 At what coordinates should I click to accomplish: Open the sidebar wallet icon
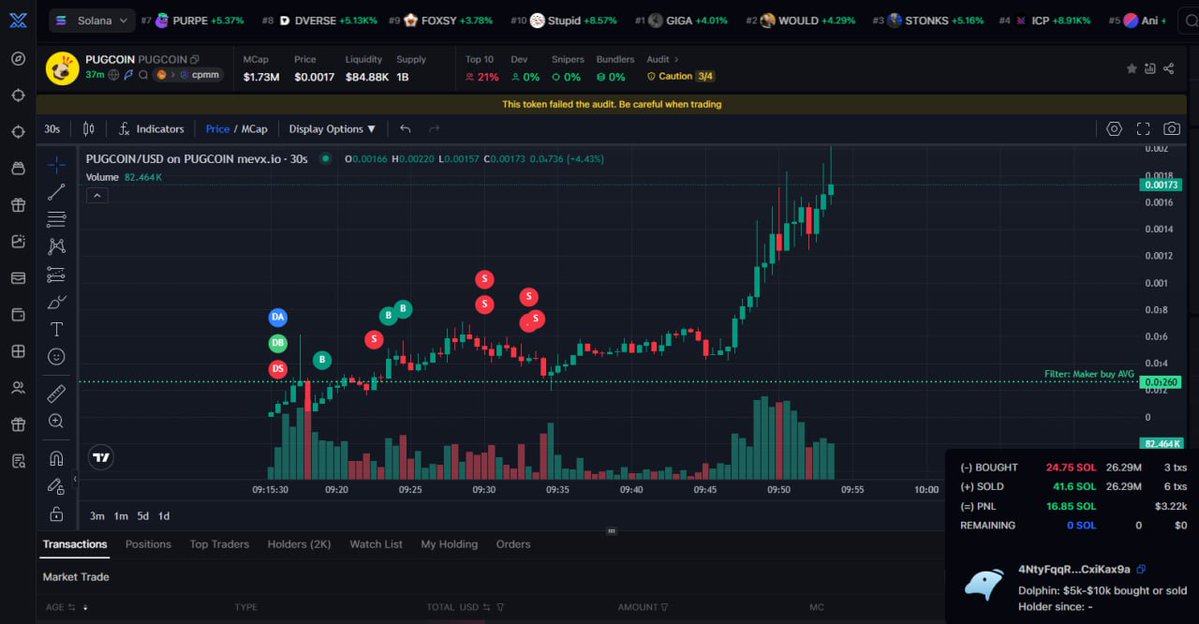[x=18, y=314]
